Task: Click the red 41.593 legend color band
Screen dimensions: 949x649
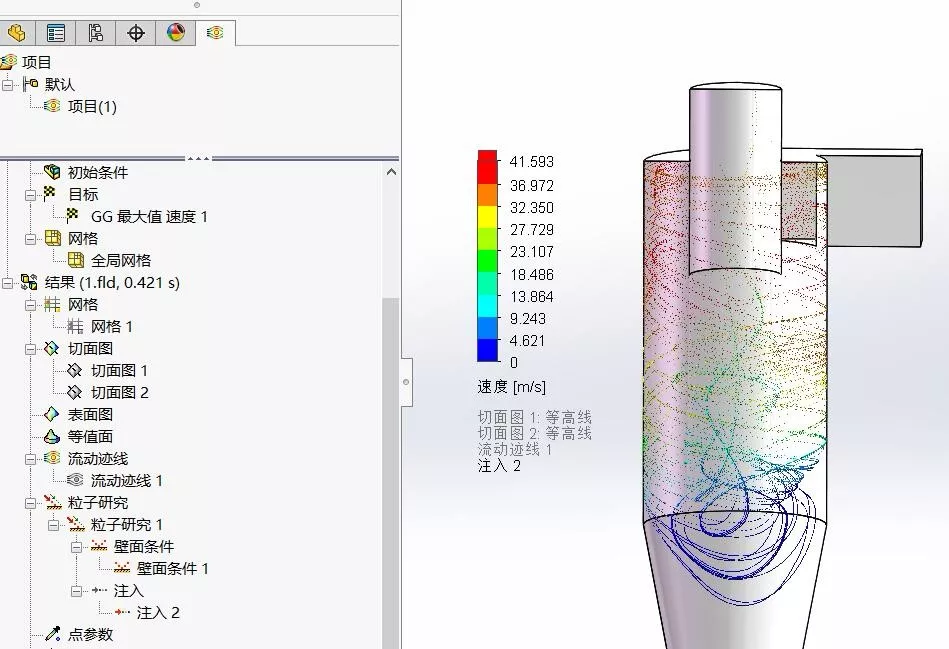Action: point(487,162)
